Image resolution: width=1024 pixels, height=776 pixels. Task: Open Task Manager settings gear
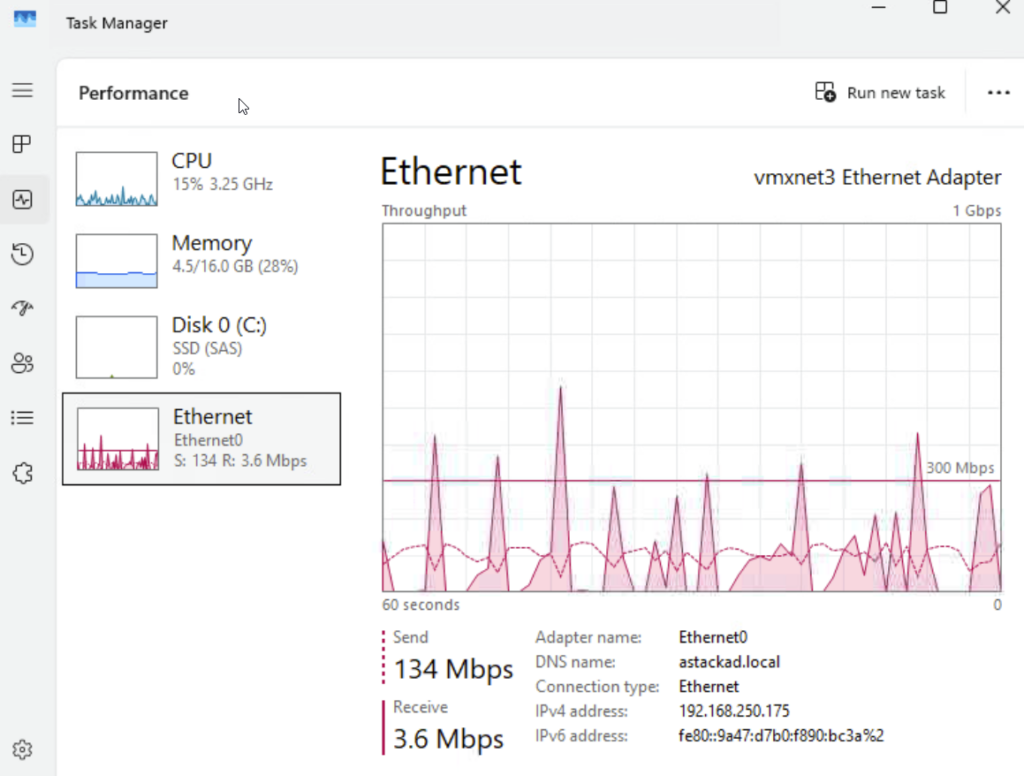(x=22, y=749)
